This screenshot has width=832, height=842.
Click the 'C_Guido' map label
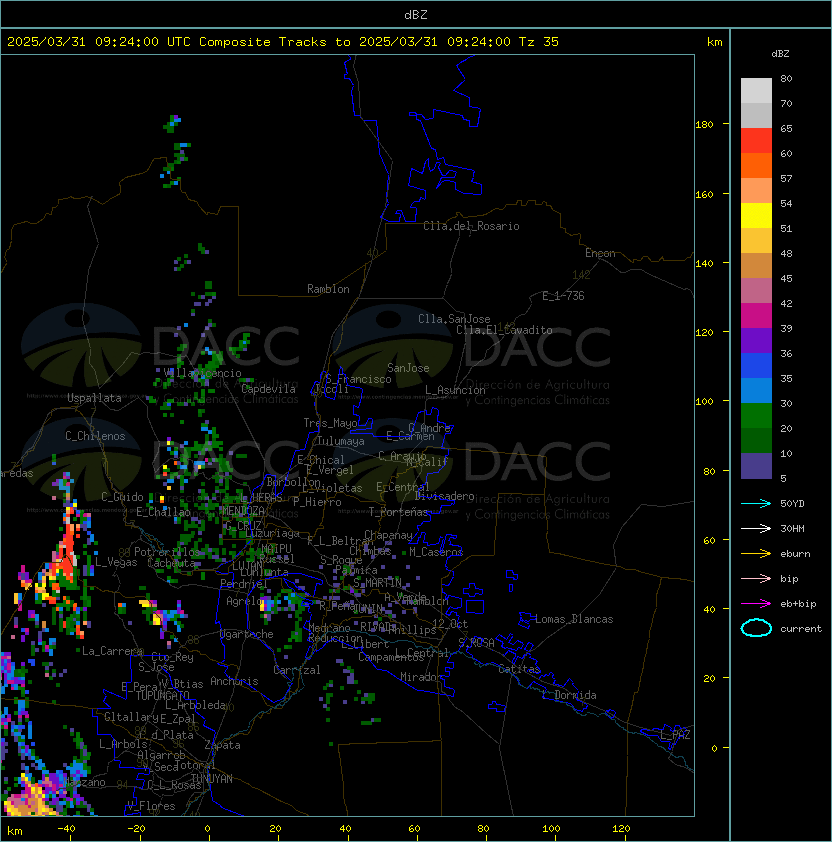(x=122, y=497)
